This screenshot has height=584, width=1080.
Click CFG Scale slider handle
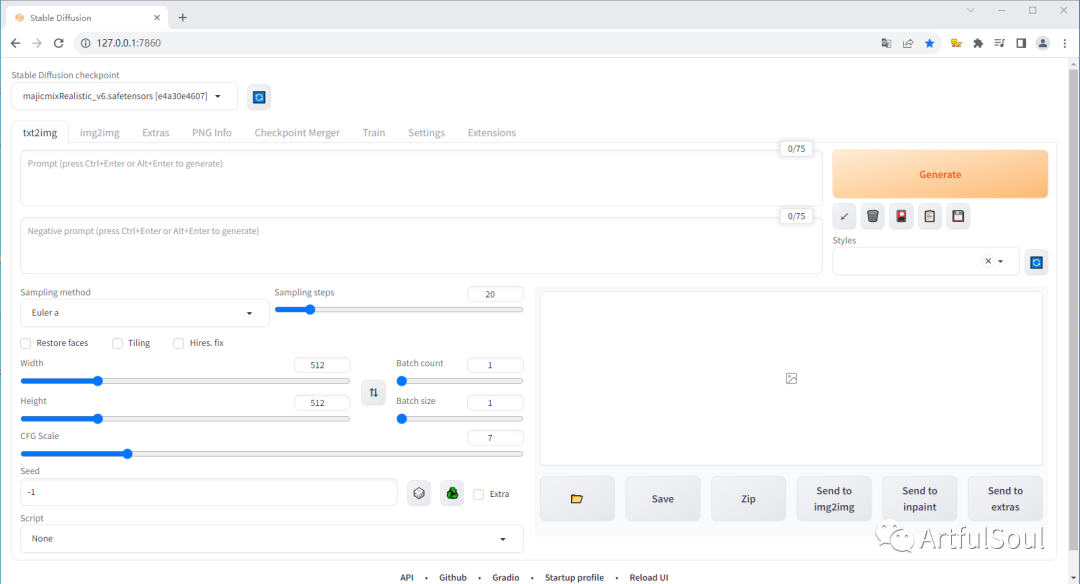[x=127, y=454]
